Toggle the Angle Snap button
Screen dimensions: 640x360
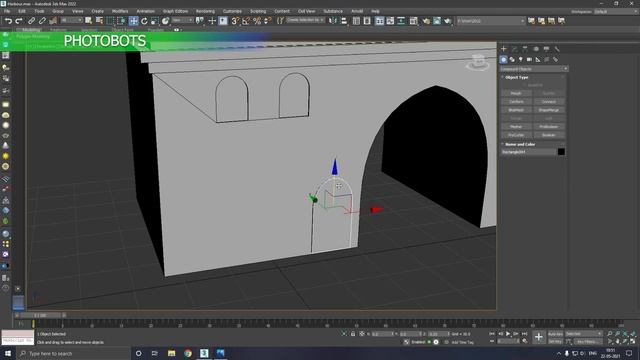pos(246,21)
